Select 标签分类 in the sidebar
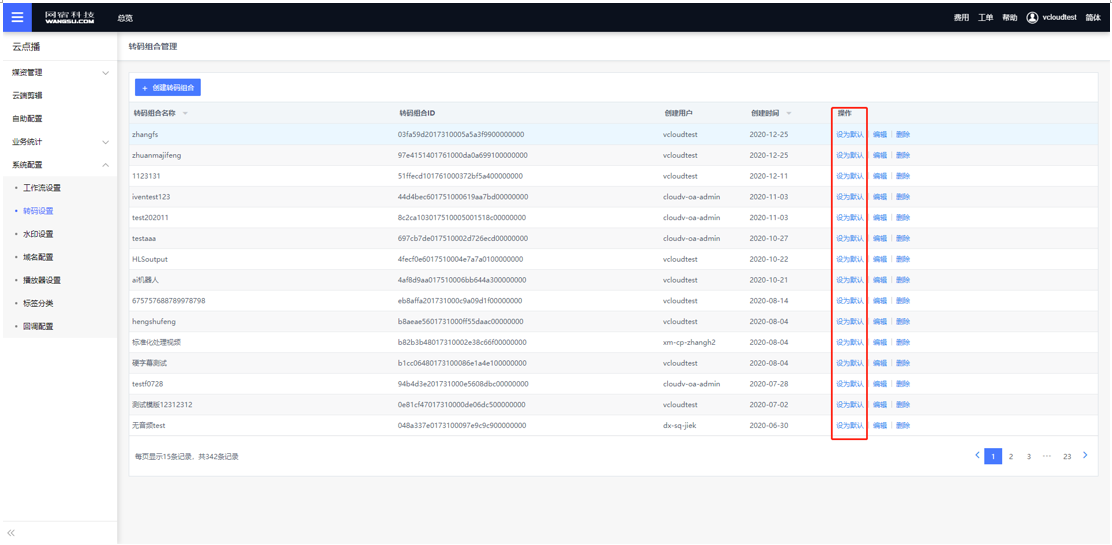Screen dimensions: 1112x545 [38, 303]
